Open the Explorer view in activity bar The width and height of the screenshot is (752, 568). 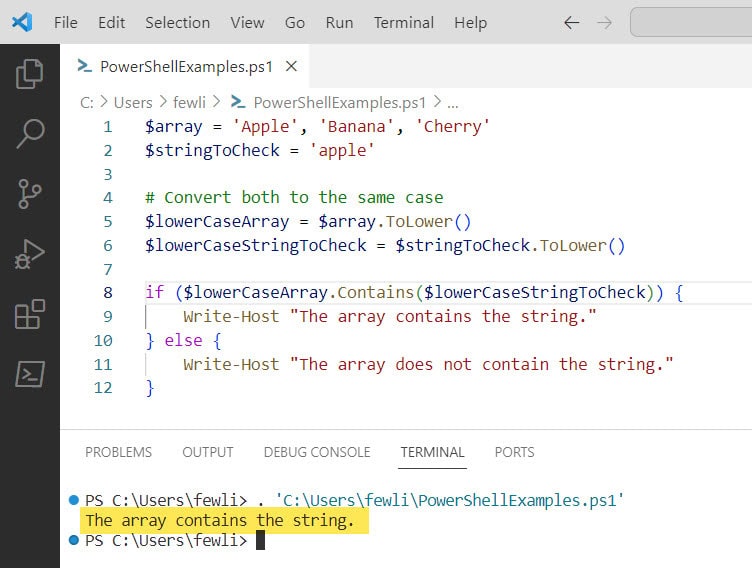30,73
